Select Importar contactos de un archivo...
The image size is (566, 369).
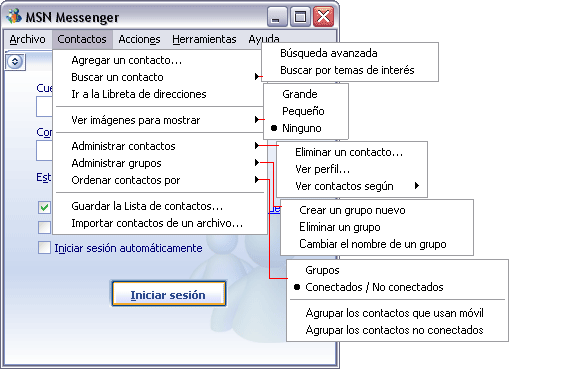coord(160,223)
